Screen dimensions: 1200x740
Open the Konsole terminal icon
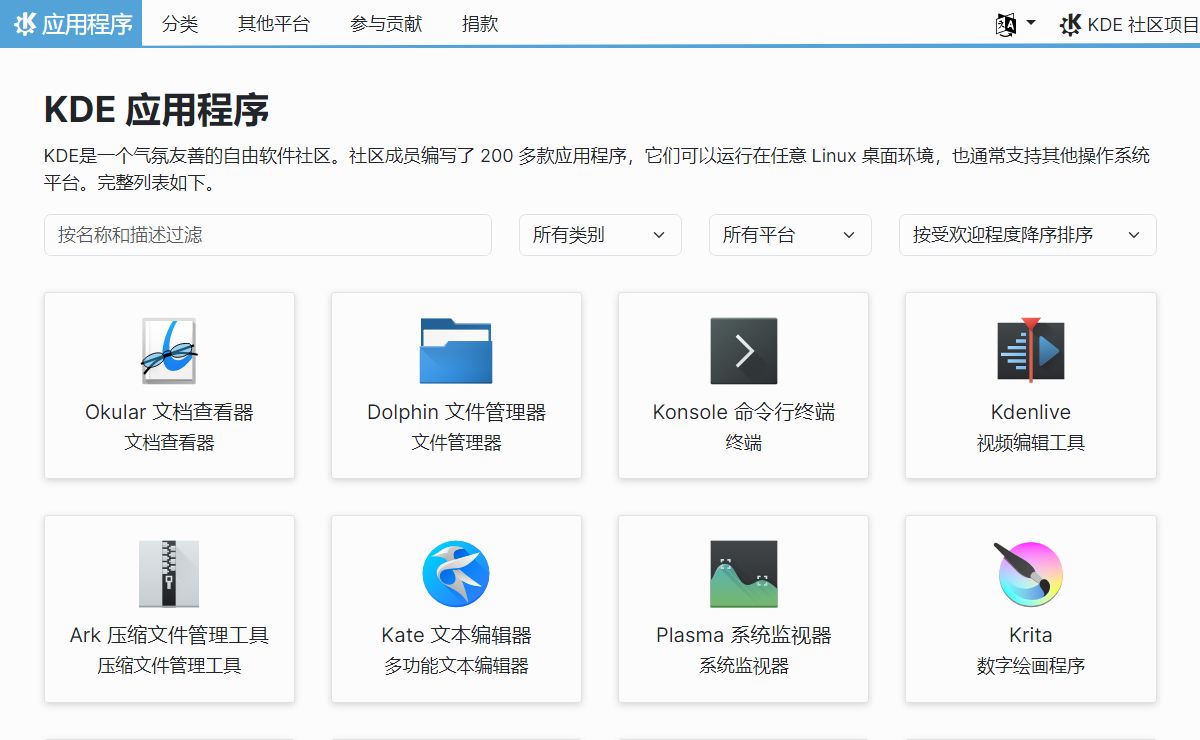click(743, 351)
